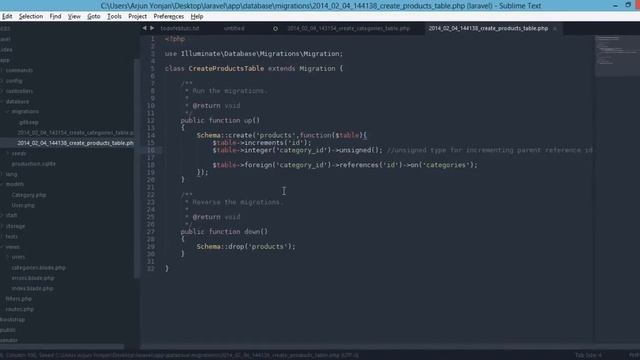Viewport: 640px width, 360px height.
Task: Switch to the create_categories_table.php tab
Action: 348,29
